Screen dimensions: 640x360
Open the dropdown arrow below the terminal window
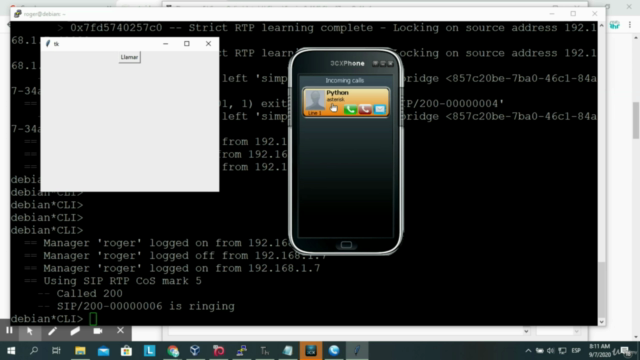526,331
